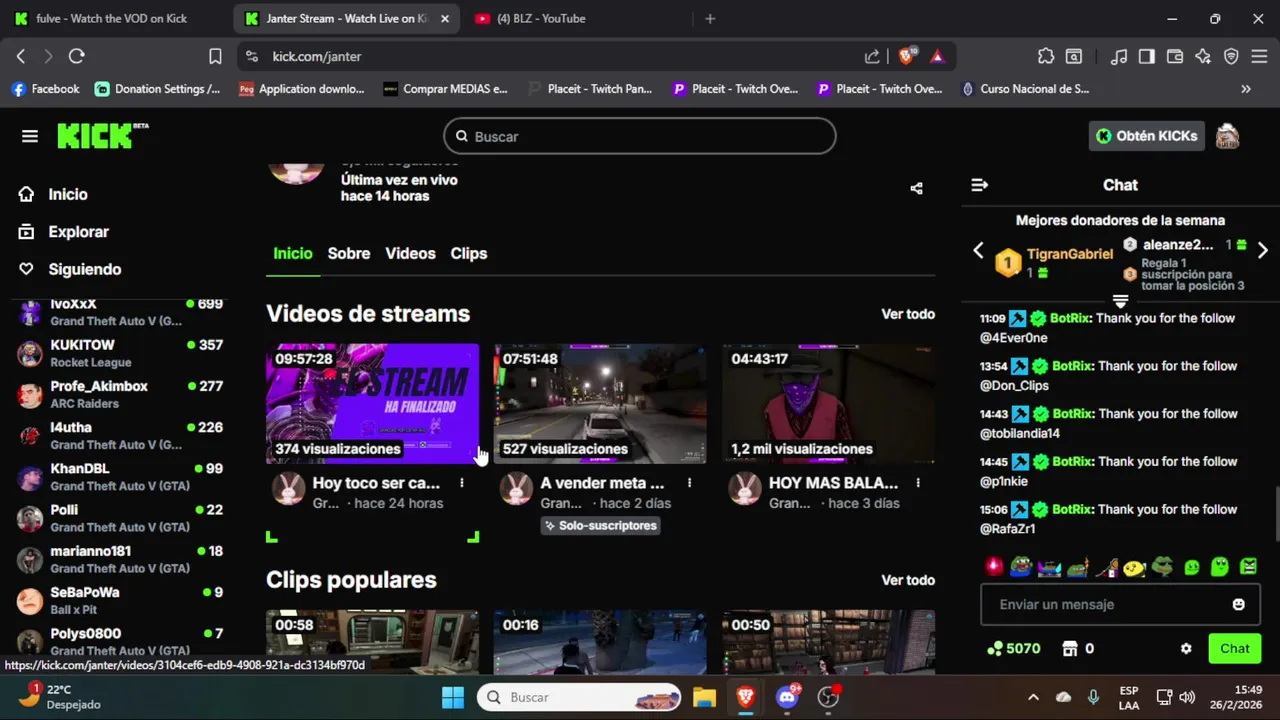Image resolution: width=1280 pixels, height=720 pixels.
Task: Open the 00:16 popular clip
Action: (600, 642)
